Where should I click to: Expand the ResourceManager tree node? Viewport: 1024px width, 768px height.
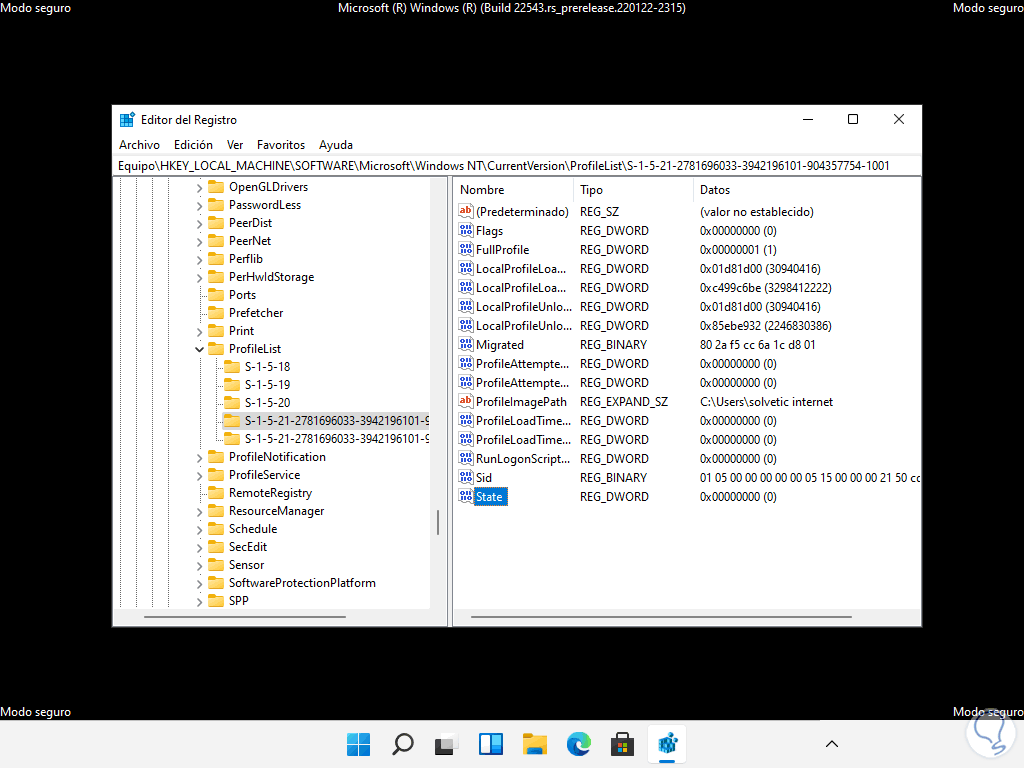pos(199,511)
